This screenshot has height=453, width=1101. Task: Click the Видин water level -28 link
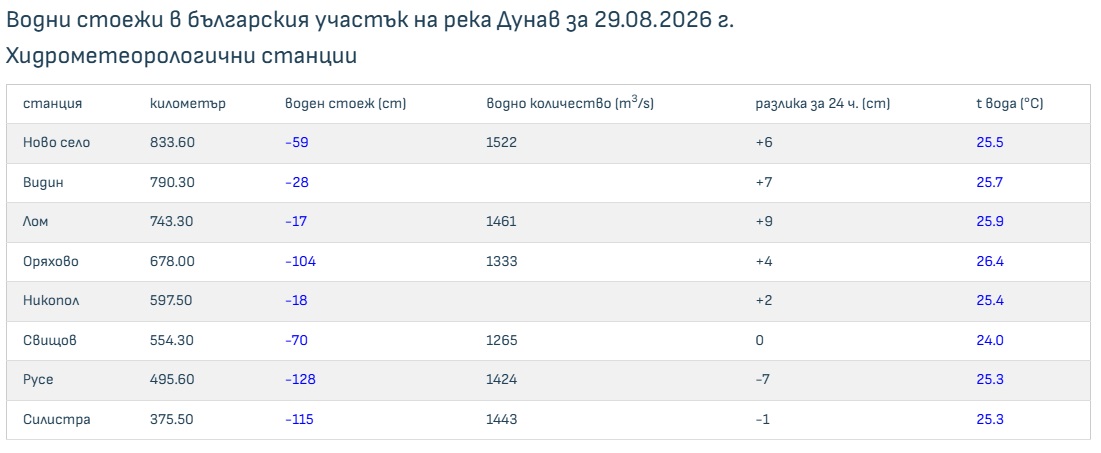click(296, 183)
